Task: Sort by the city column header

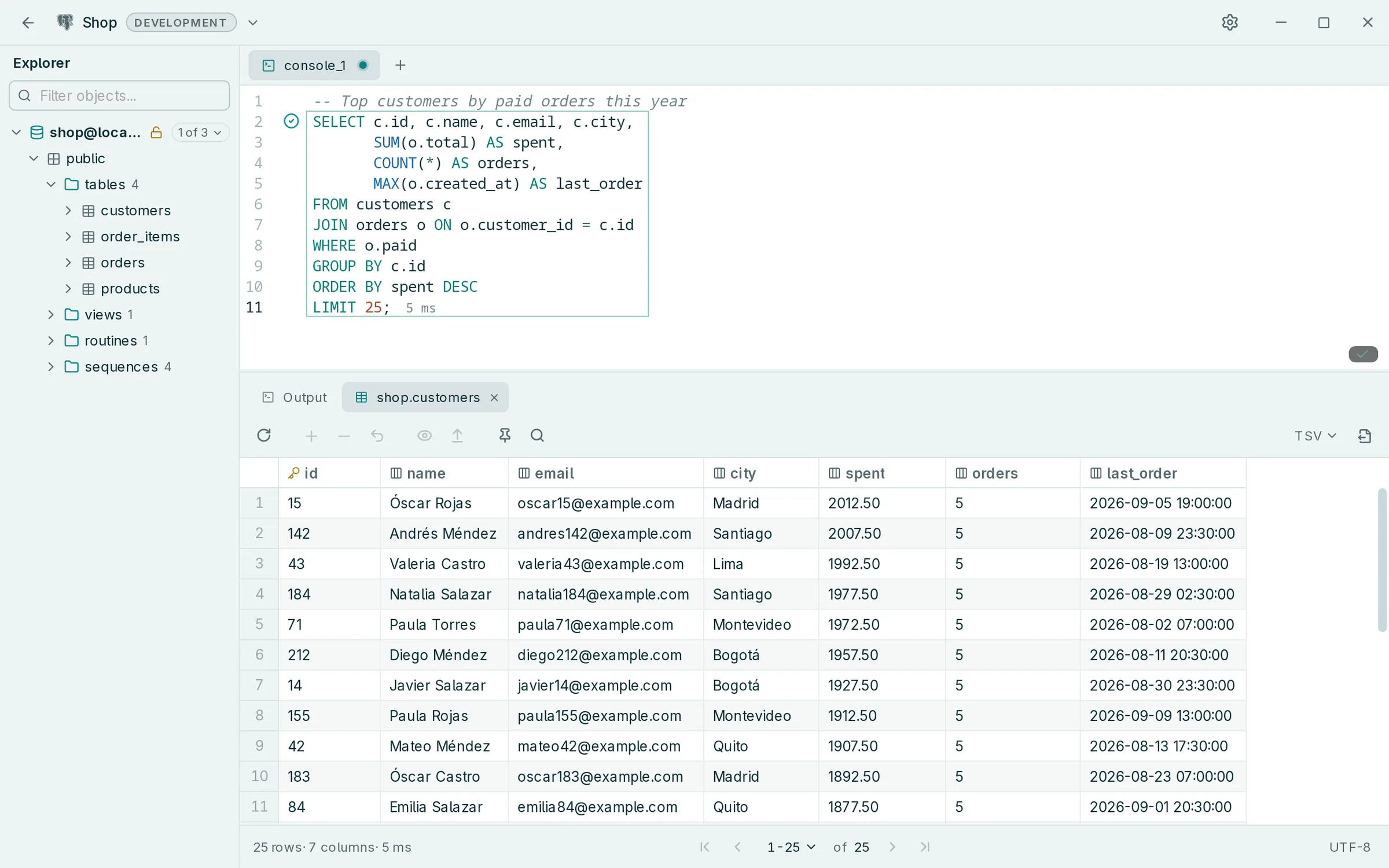Action: [x=761, y=473]
